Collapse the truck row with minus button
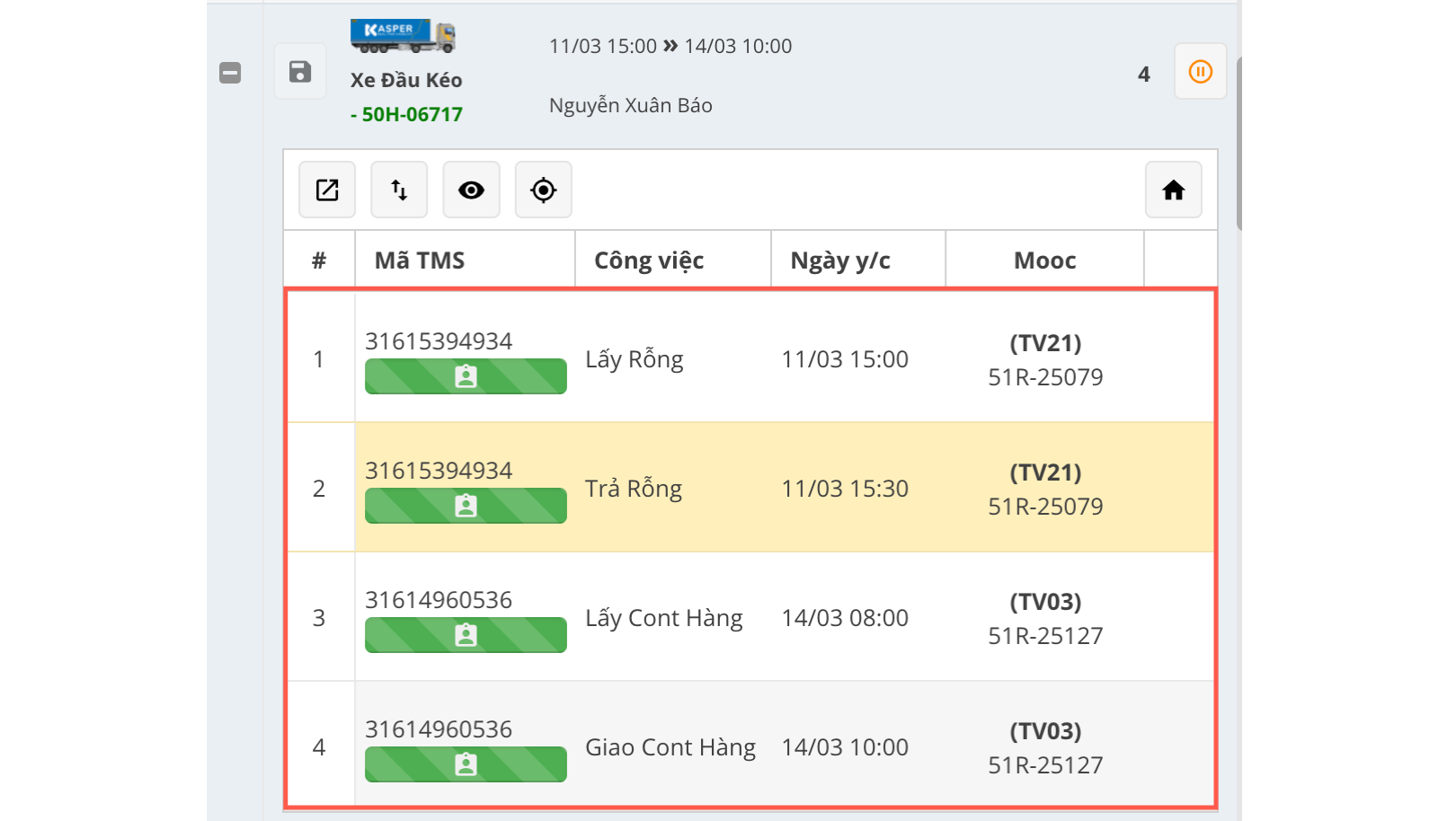1456x821 pixels. tap(230, 73)
